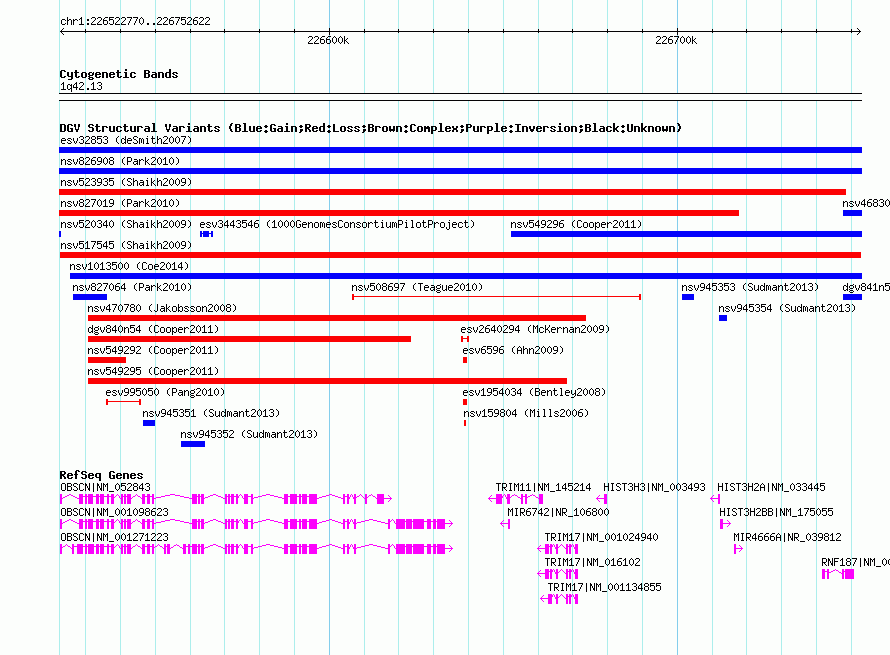Select the short red nsv549292 bar
This screenshot has height=655, width=890.
point(107,360)
